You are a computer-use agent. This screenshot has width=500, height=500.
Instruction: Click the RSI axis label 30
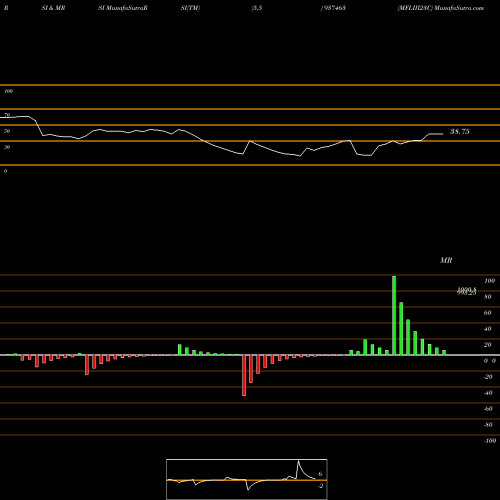tap(7, 147)
